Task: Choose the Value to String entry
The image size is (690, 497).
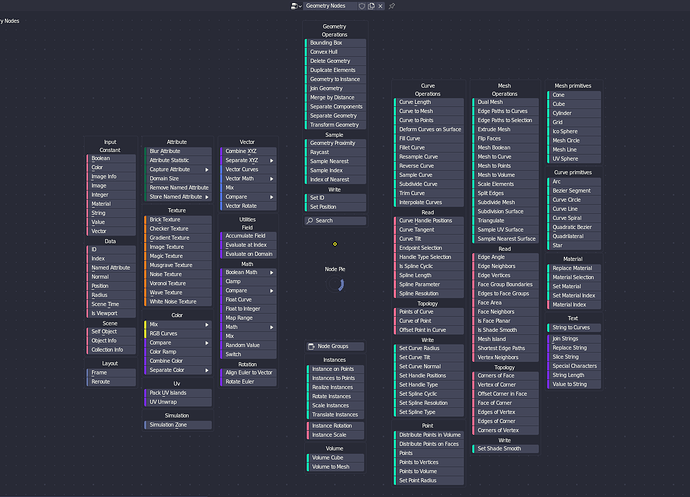Action: pyautogui.click(x=574, y=384)
